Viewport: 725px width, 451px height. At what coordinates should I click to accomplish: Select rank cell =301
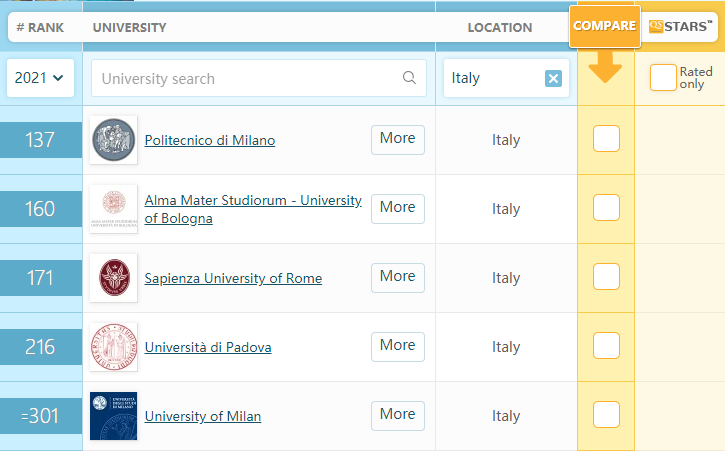(41, 415)
